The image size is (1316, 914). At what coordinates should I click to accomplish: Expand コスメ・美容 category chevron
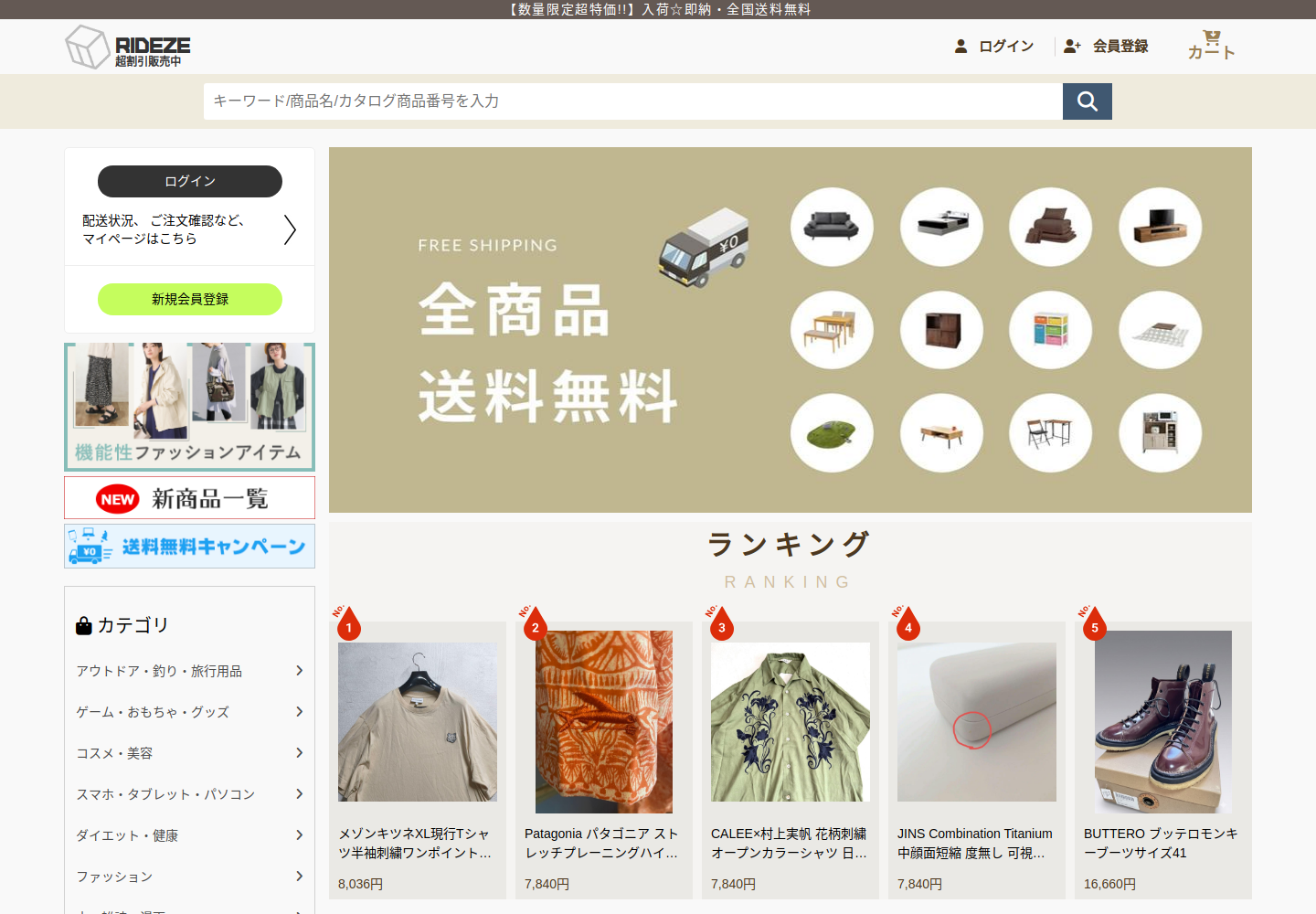pos(299,753)
